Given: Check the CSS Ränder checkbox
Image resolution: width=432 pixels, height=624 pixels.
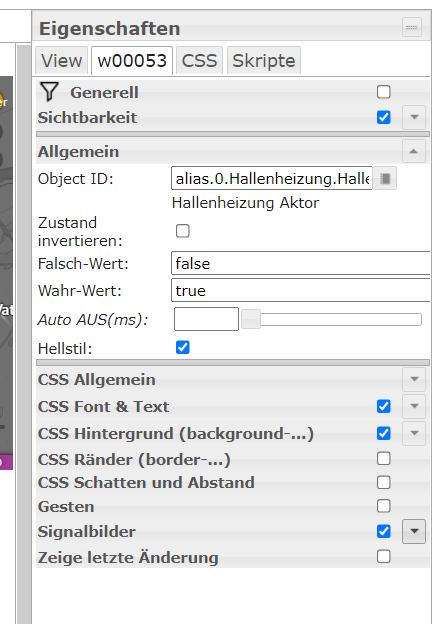Looking at the screenshot, I should tap(383, 459).
